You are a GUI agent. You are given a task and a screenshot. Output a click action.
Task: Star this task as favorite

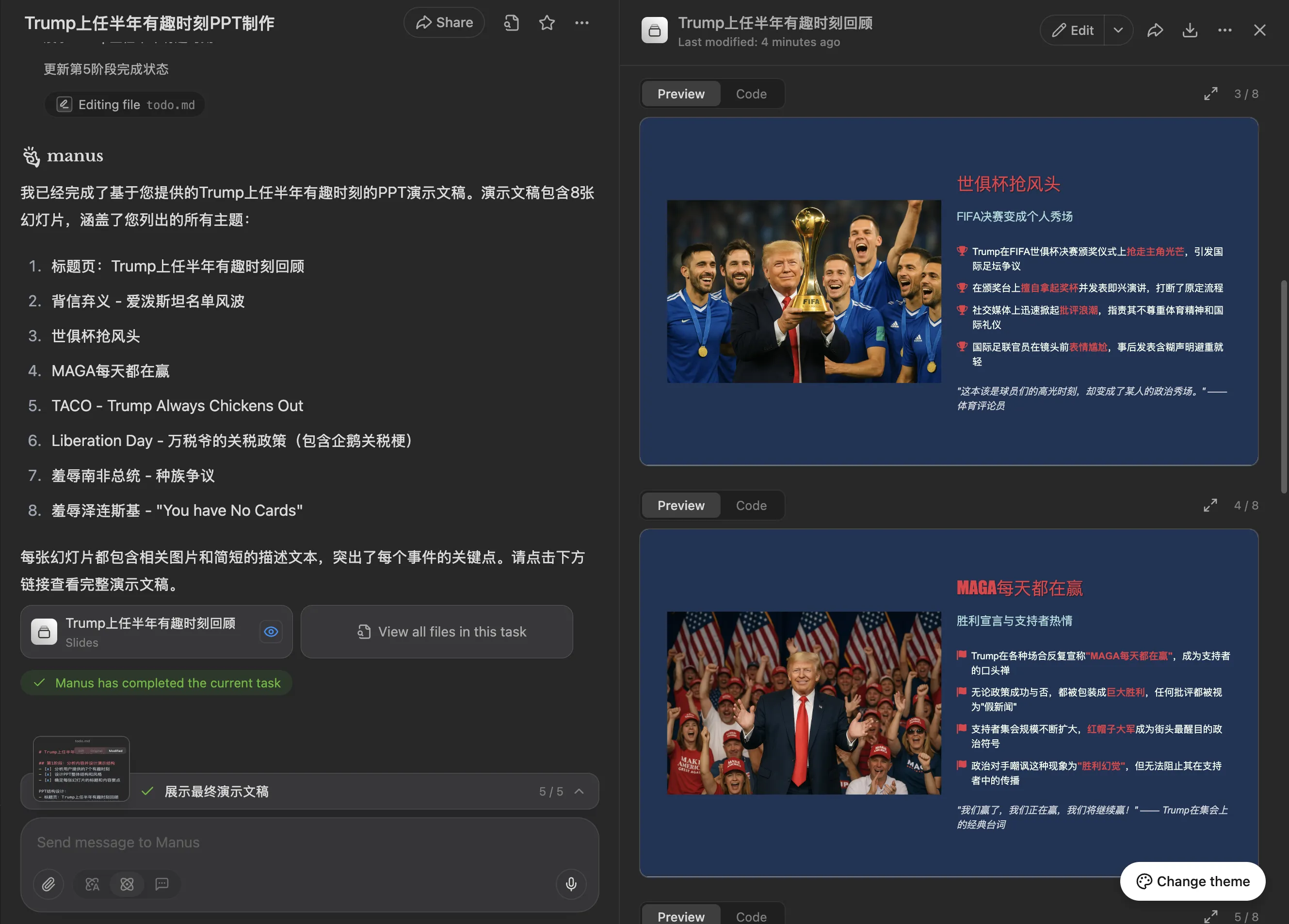(546, 23)
